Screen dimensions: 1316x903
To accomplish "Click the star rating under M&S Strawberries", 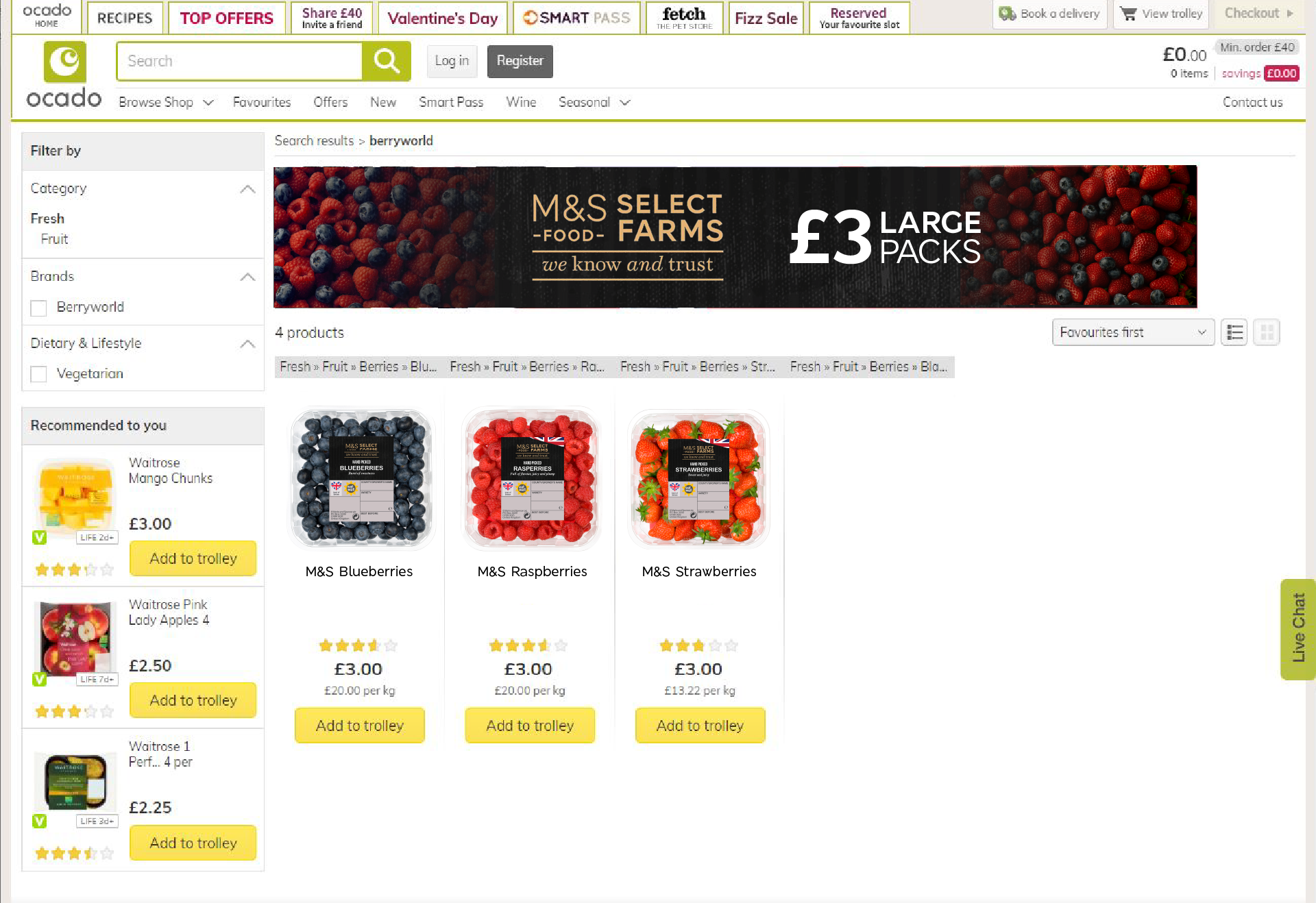I will click(x=698, y=645).
